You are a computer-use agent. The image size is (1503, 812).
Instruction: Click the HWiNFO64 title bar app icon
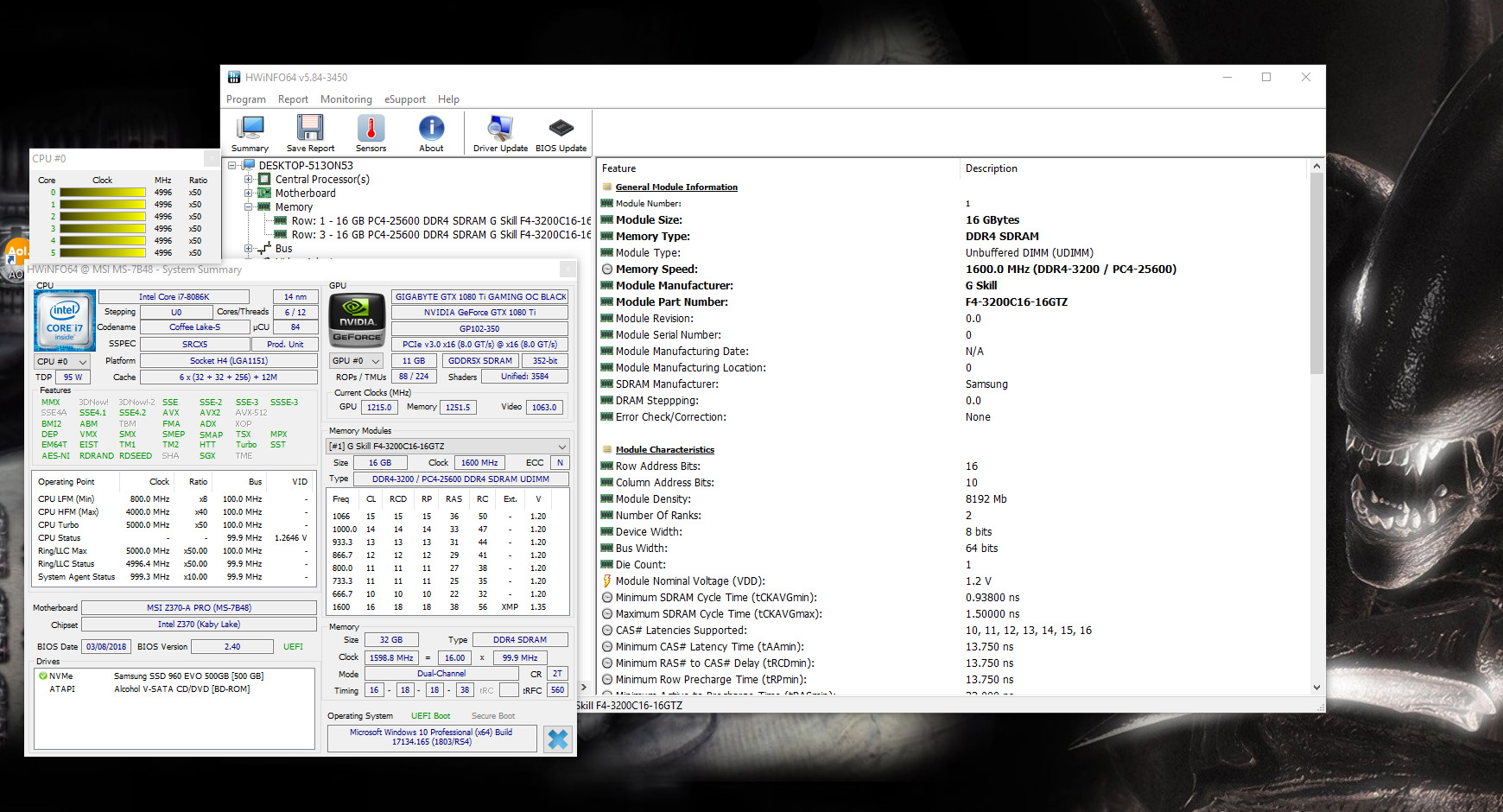click(x=234, y=77)
